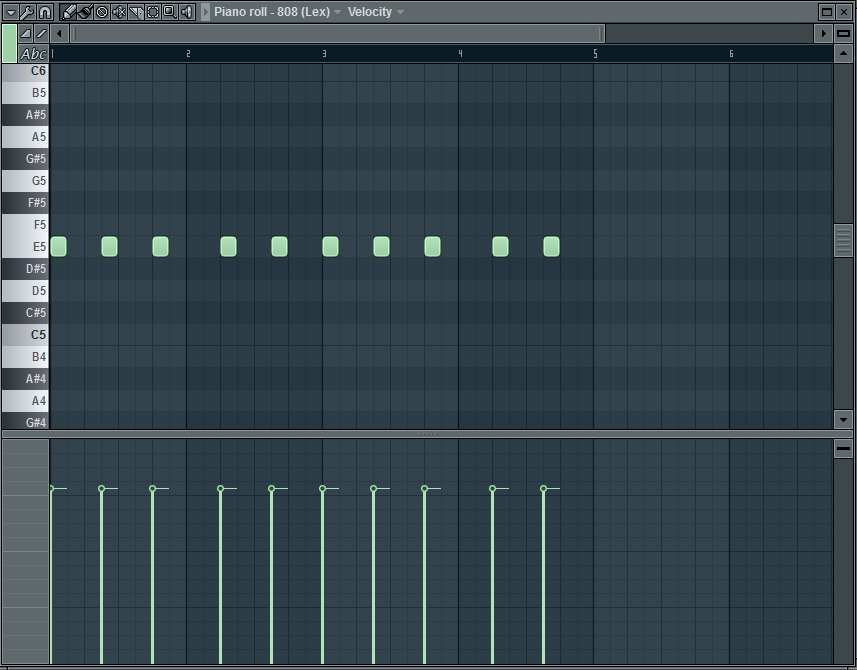Image resolution: width=857 pixels, height=670 pixels.
Task: Click the velocity handle of the last note
Action: (x=543, y=489)
